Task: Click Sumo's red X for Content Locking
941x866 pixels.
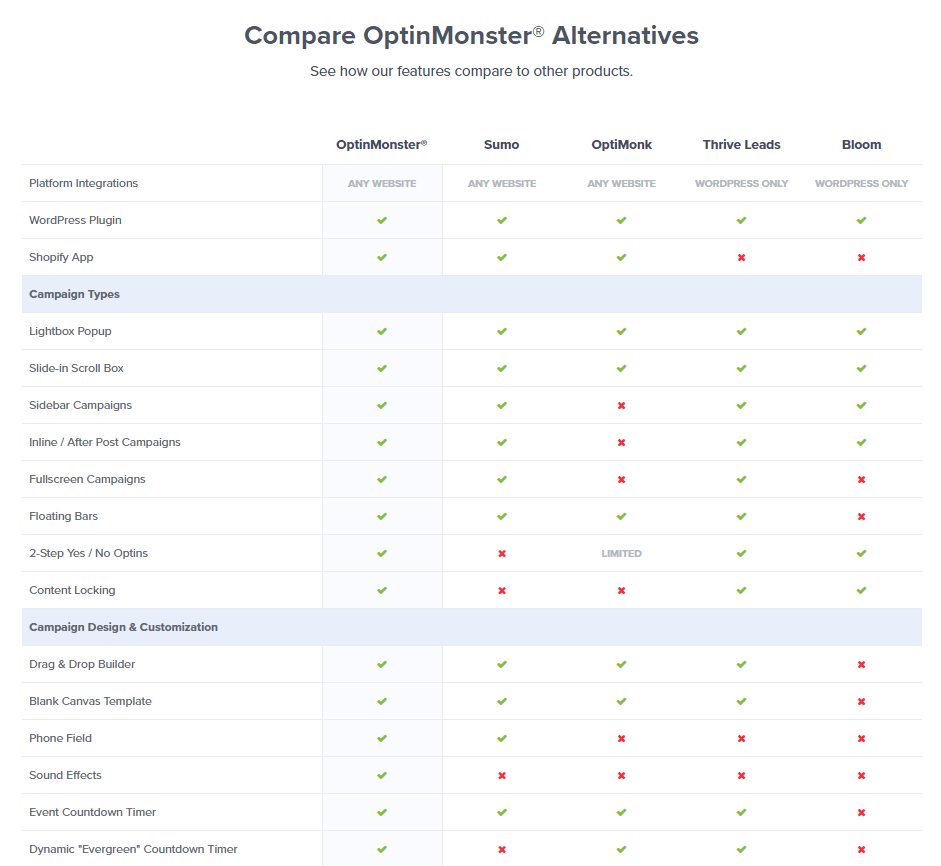Action: (x=502, y=591)
